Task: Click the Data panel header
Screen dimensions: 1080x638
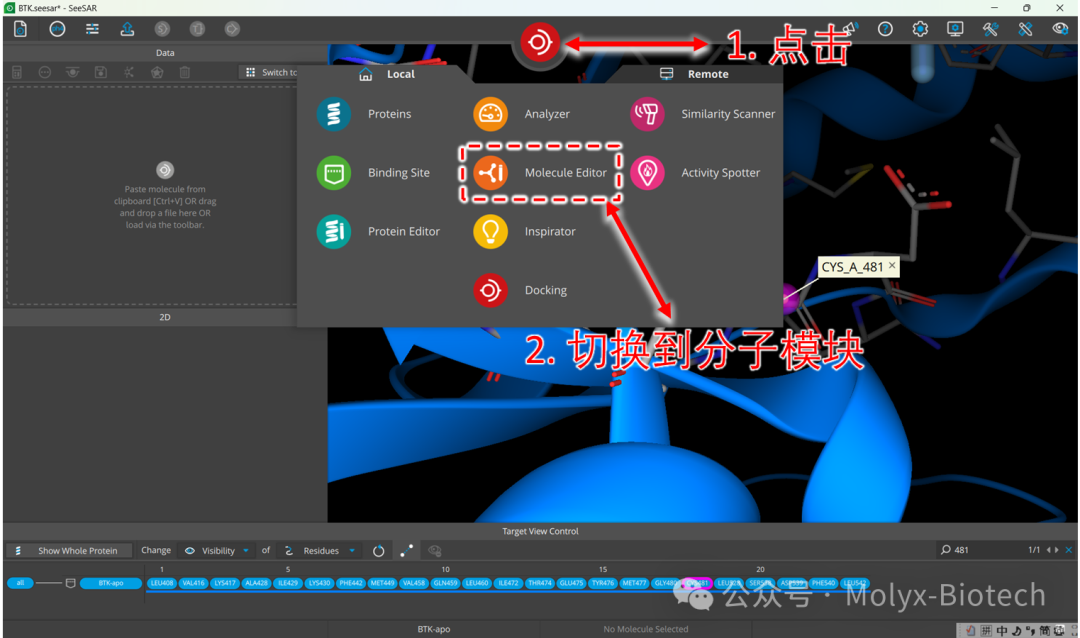Action: click(x=165, y=52)
